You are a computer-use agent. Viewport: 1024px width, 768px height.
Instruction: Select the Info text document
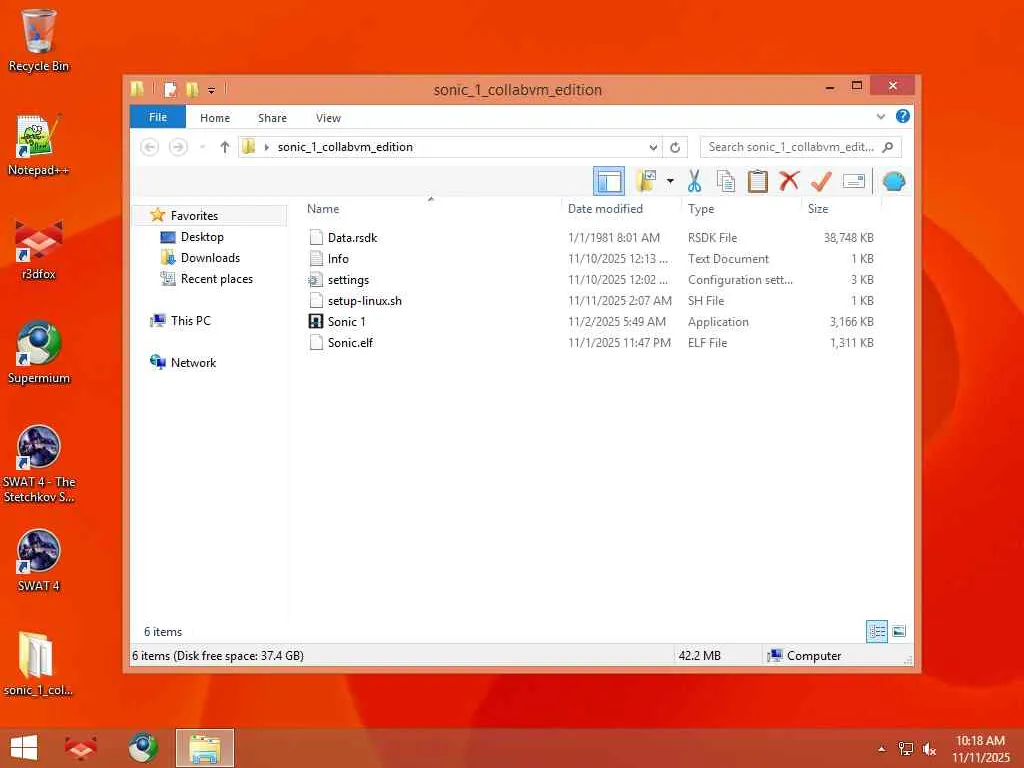[338, 259]
